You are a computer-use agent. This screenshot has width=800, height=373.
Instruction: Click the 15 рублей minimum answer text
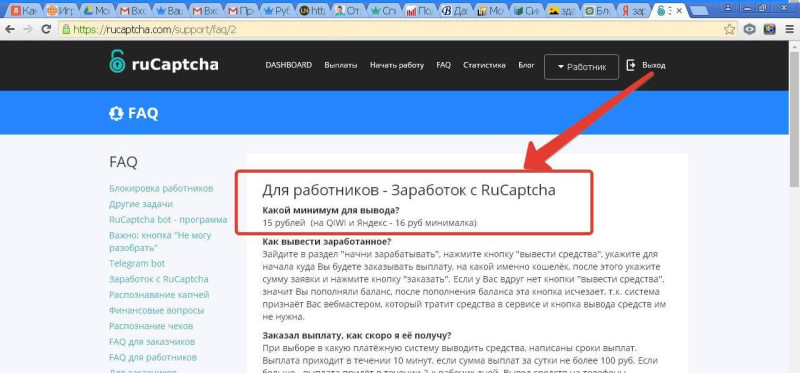pyautogui.click(x=369, y=223)
